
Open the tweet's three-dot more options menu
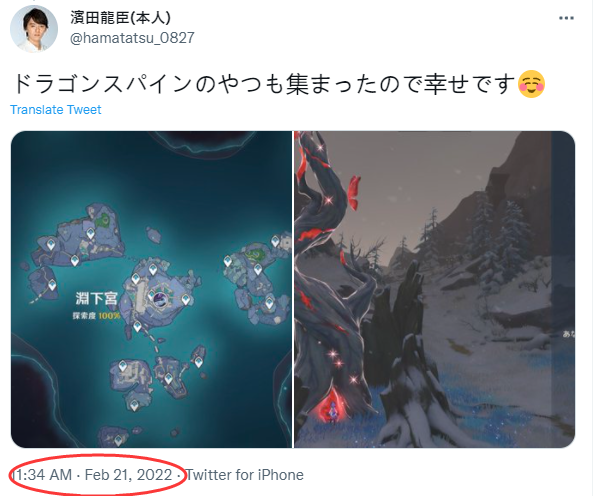[x=566, y=18]
